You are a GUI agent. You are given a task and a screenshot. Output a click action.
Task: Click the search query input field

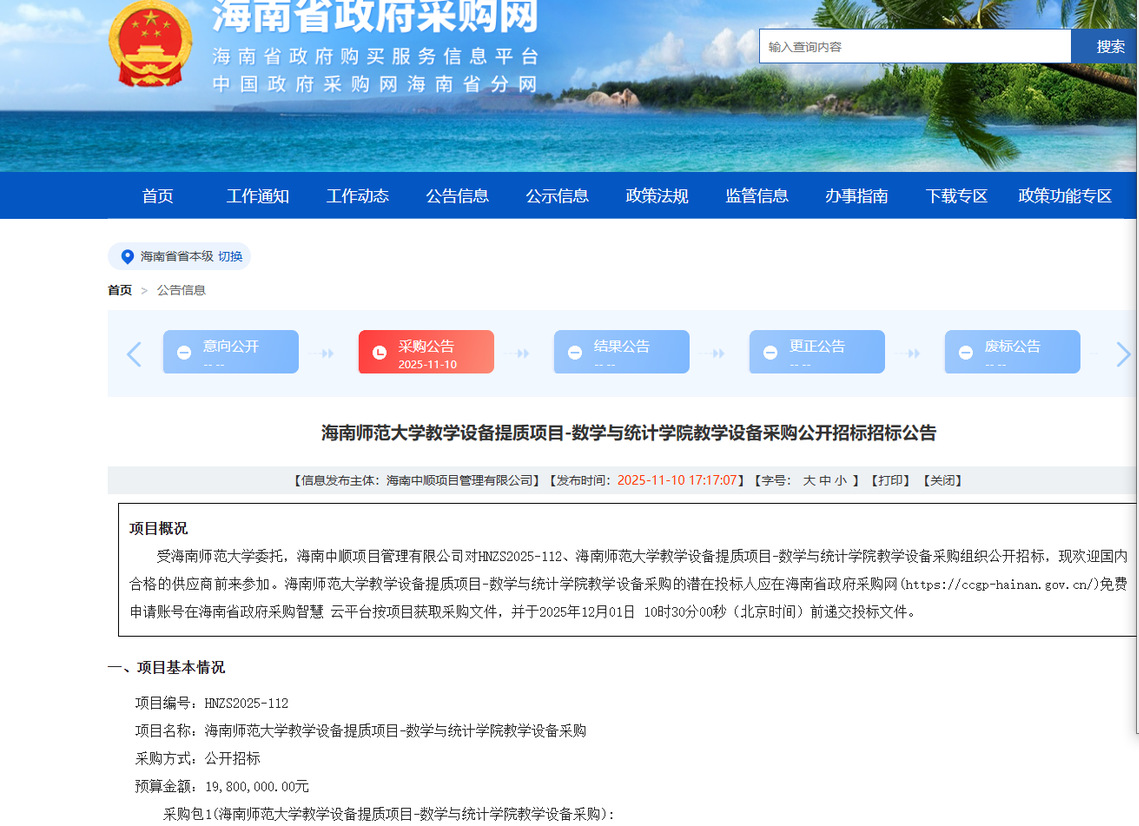(914, 47)
